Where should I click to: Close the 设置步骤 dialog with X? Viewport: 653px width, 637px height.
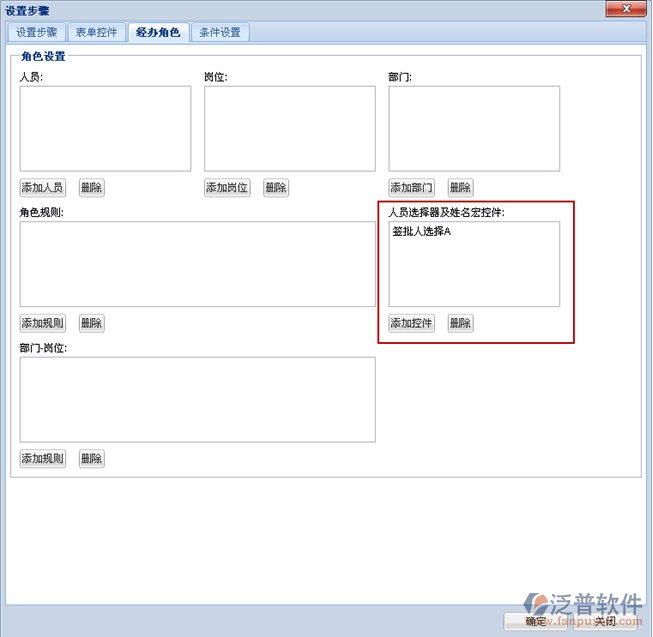pyautogui.click(x=626, y=9)
